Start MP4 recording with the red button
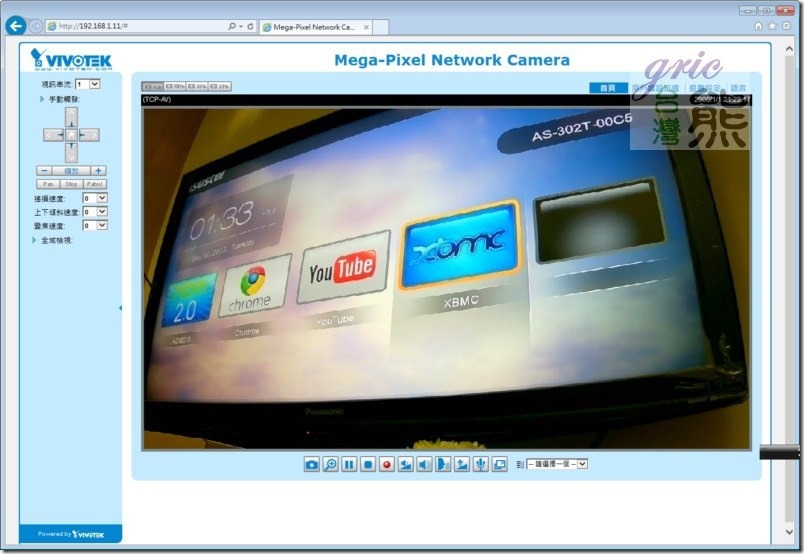This screenshot has width=804, height=554. tap(387, 464)
